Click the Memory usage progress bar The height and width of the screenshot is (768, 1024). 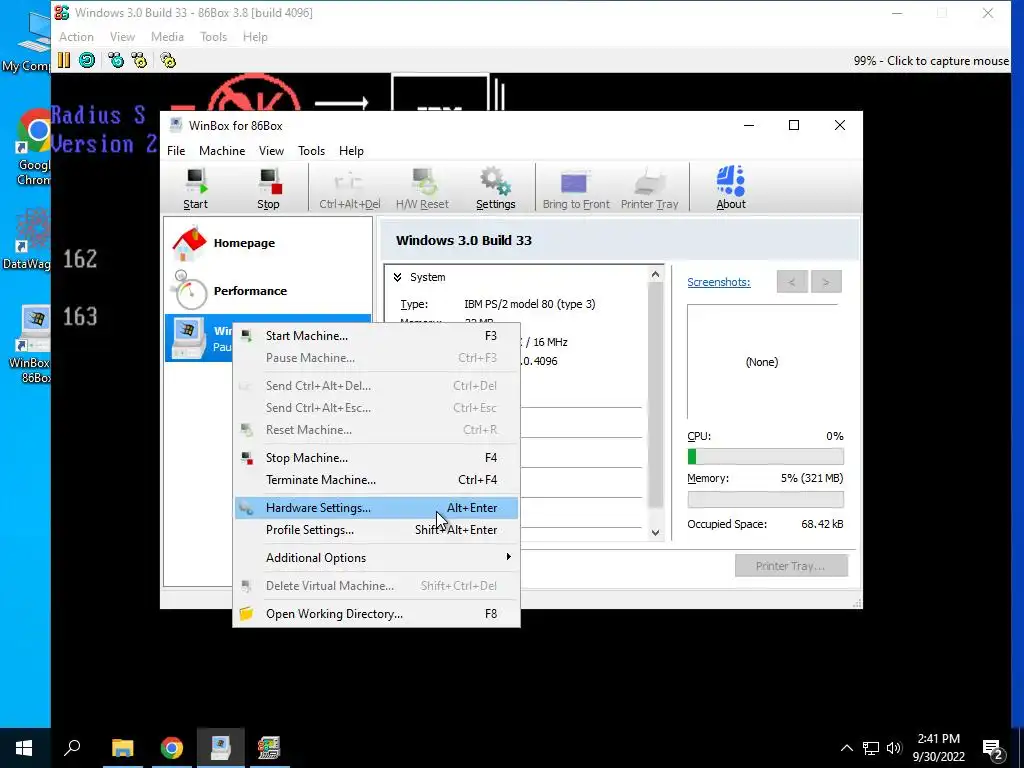765,500
